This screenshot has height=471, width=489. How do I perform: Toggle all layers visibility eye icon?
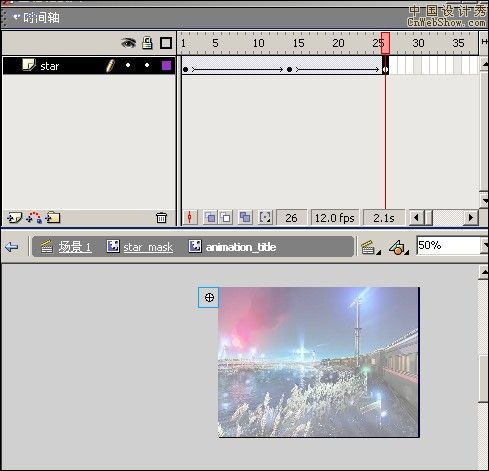(128, 43)
